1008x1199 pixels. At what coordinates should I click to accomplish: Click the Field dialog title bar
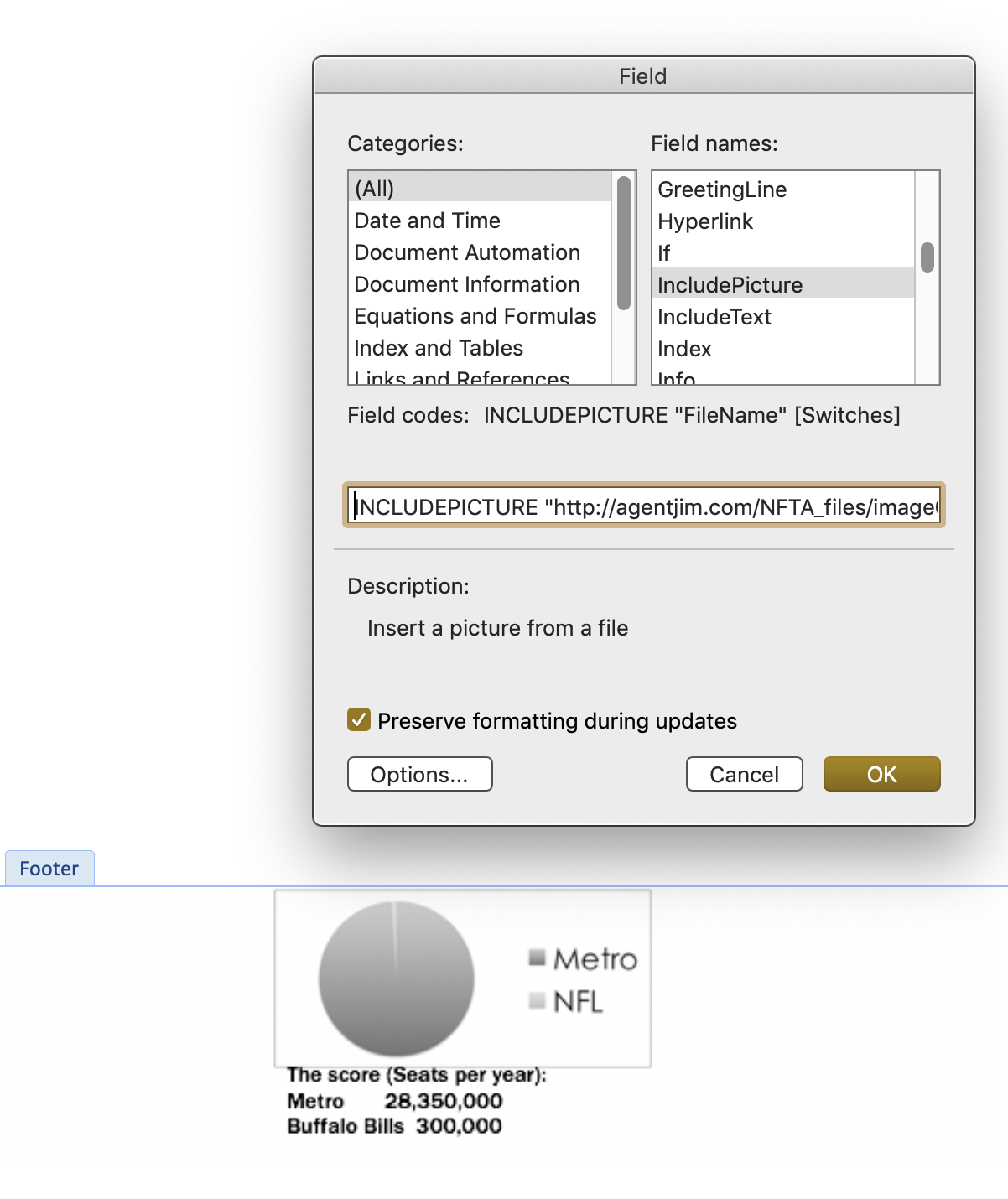643,75
